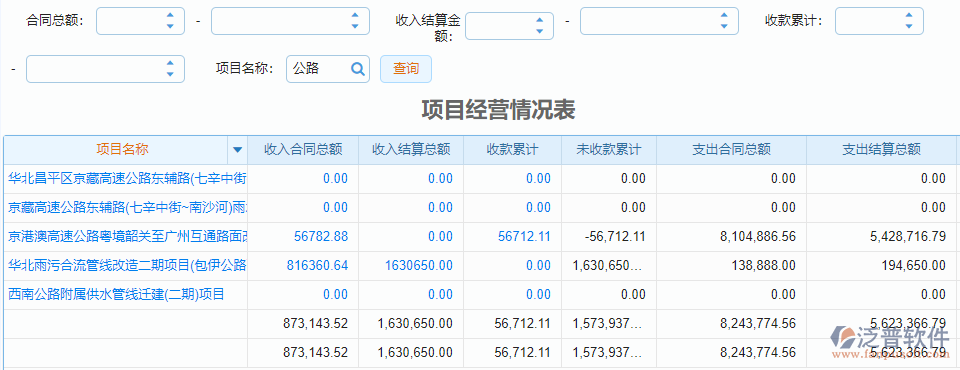960x370 pixels.
Task: Open project 京藏高速公路东辅路(七辛中街~南沙河)
Action: (x=127, y=208)
